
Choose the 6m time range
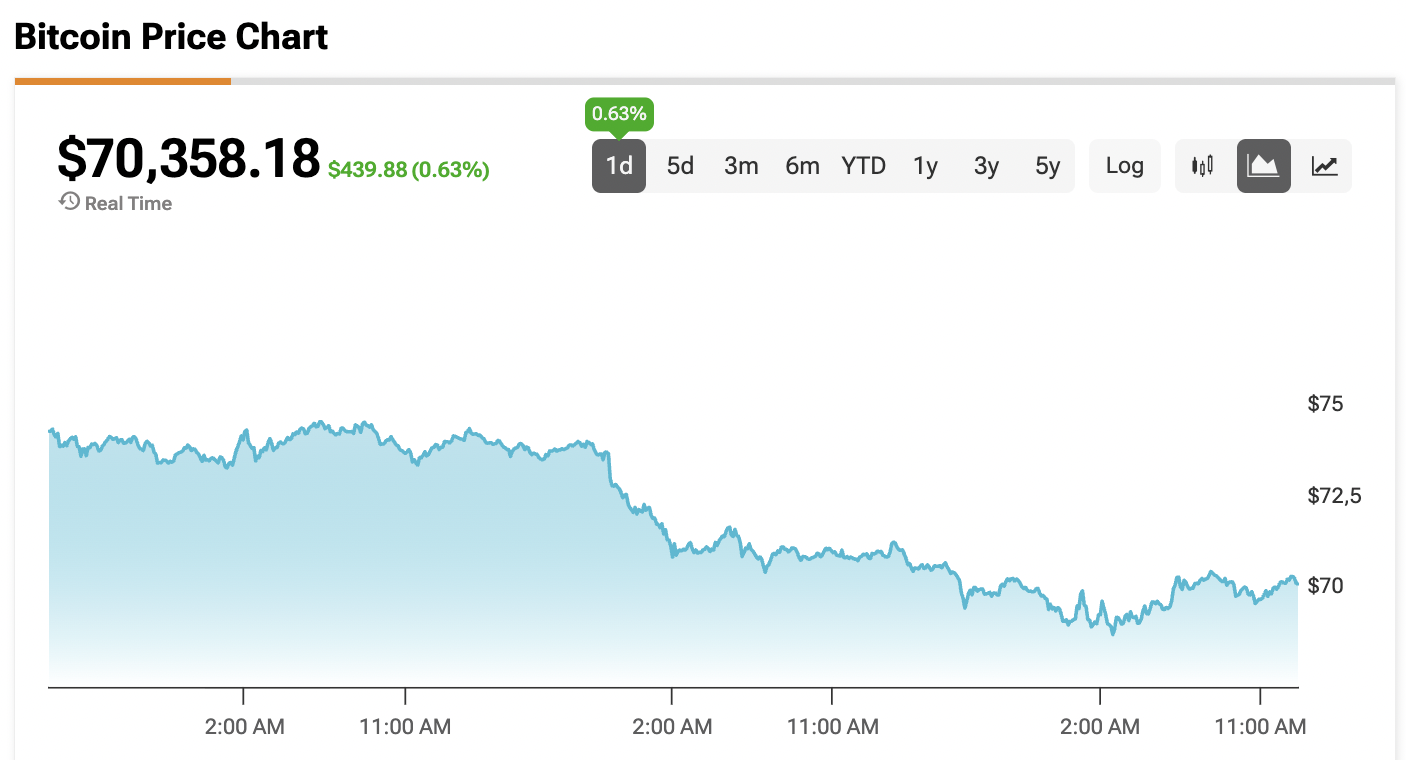pos(802,166)
